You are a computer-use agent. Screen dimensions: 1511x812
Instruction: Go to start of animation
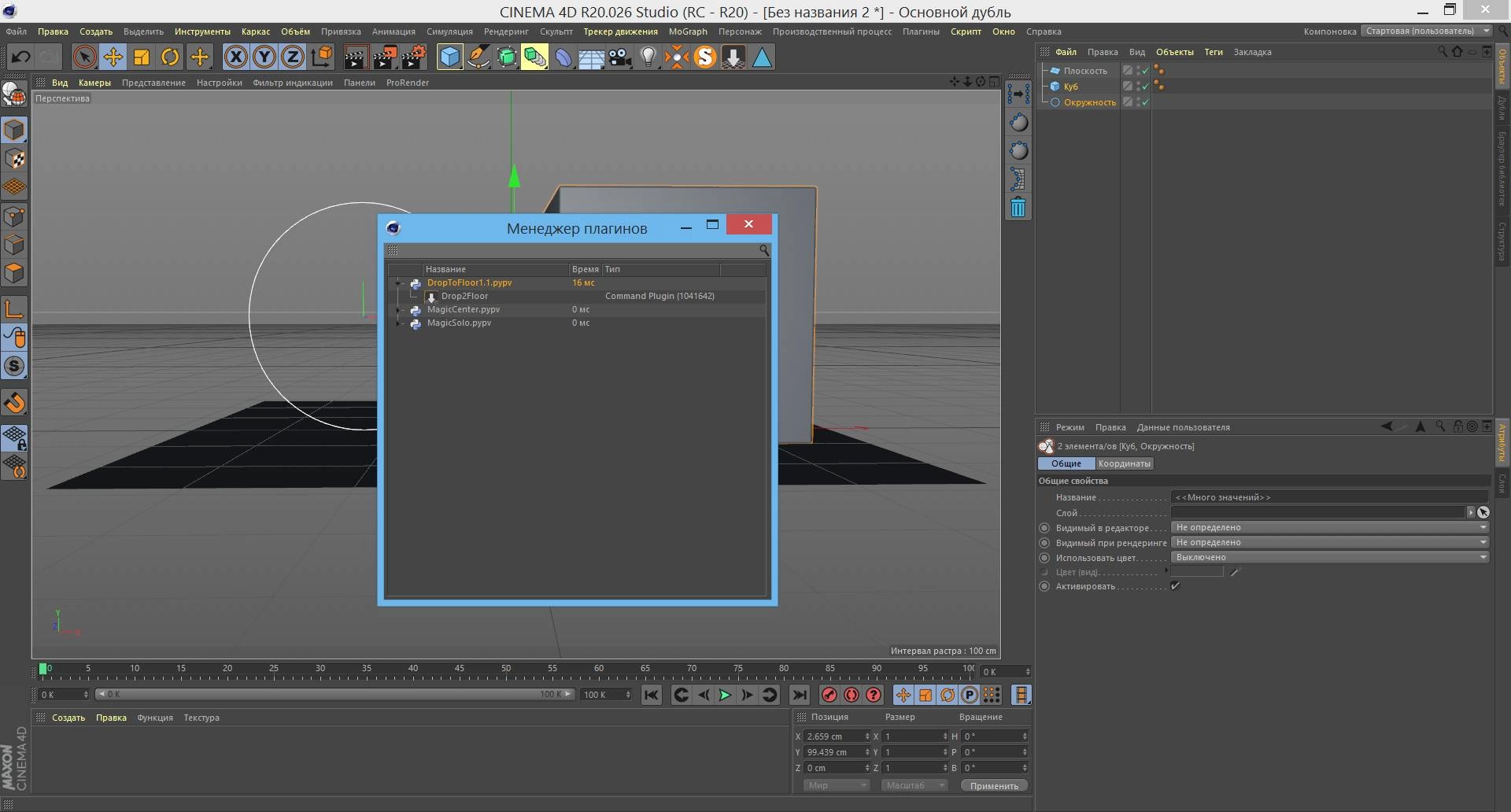pos(651,695)
